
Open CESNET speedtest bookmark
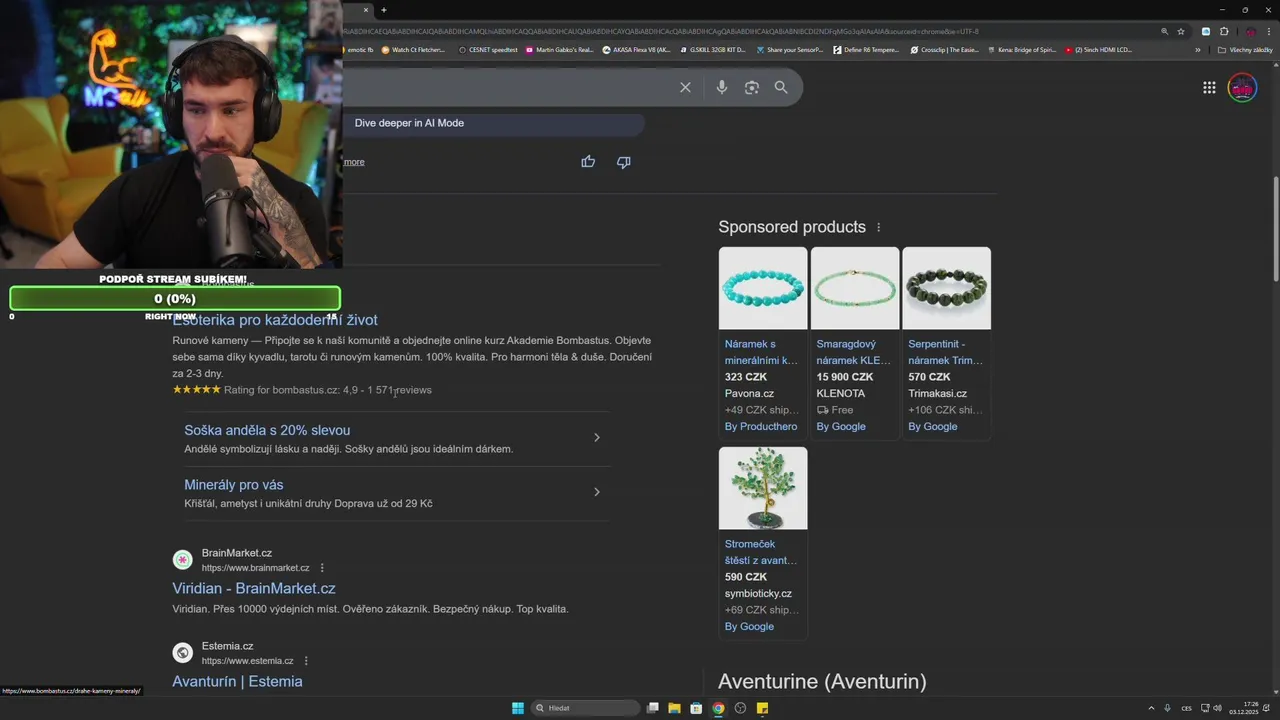[x=488, y=49]
